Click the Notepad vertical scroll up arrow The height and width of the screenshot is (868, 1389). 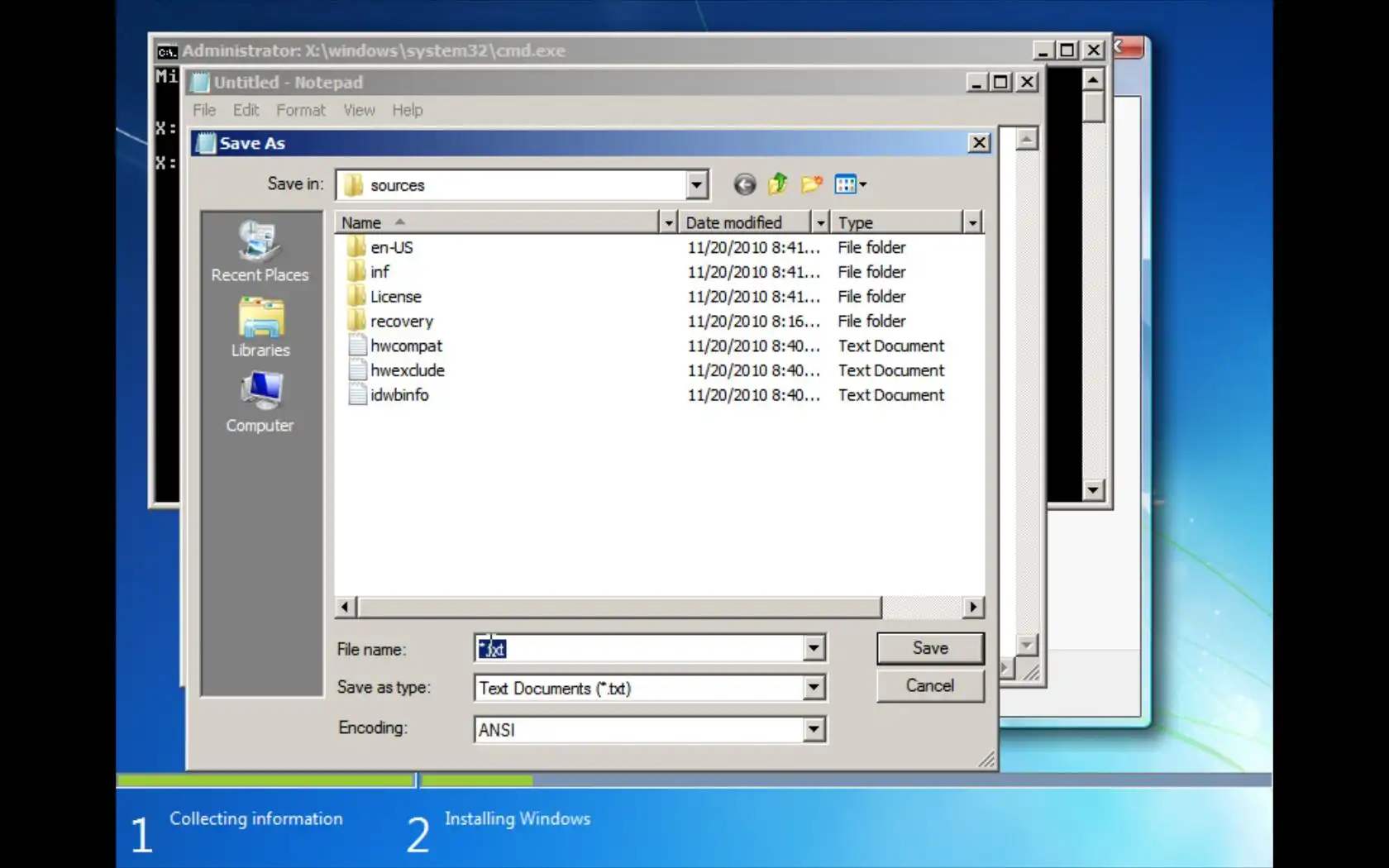[1026, 139]
